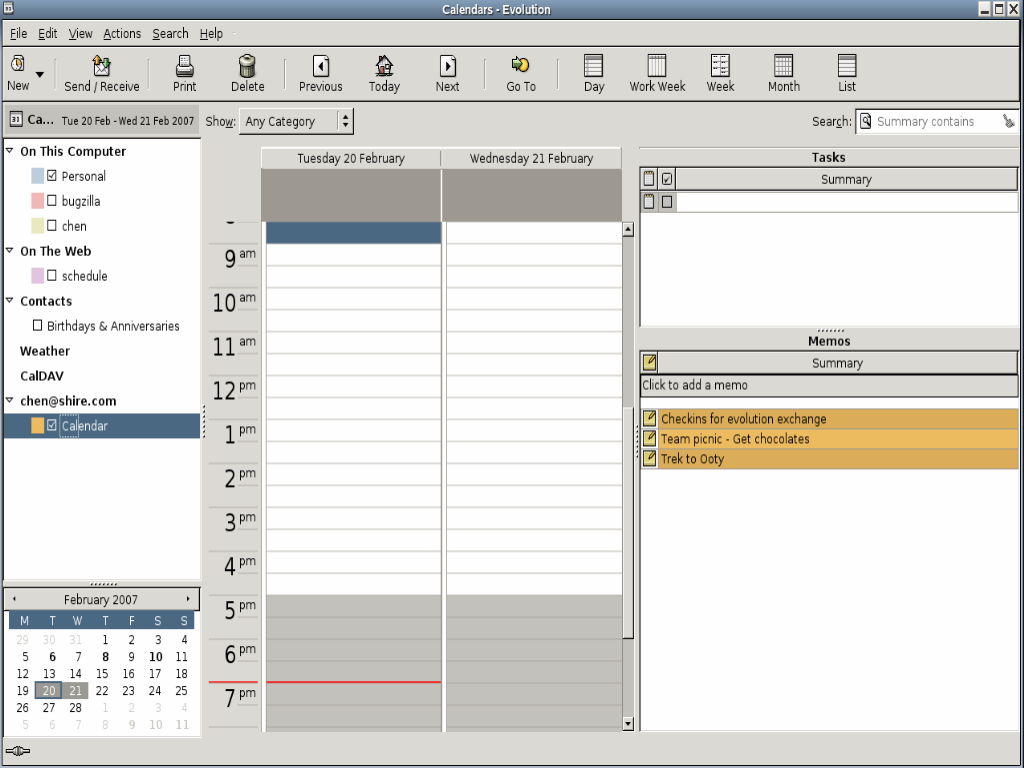This screenshot has height=768, width=1024.
Task: Switch to List view
Action: (x=847, y=66)
